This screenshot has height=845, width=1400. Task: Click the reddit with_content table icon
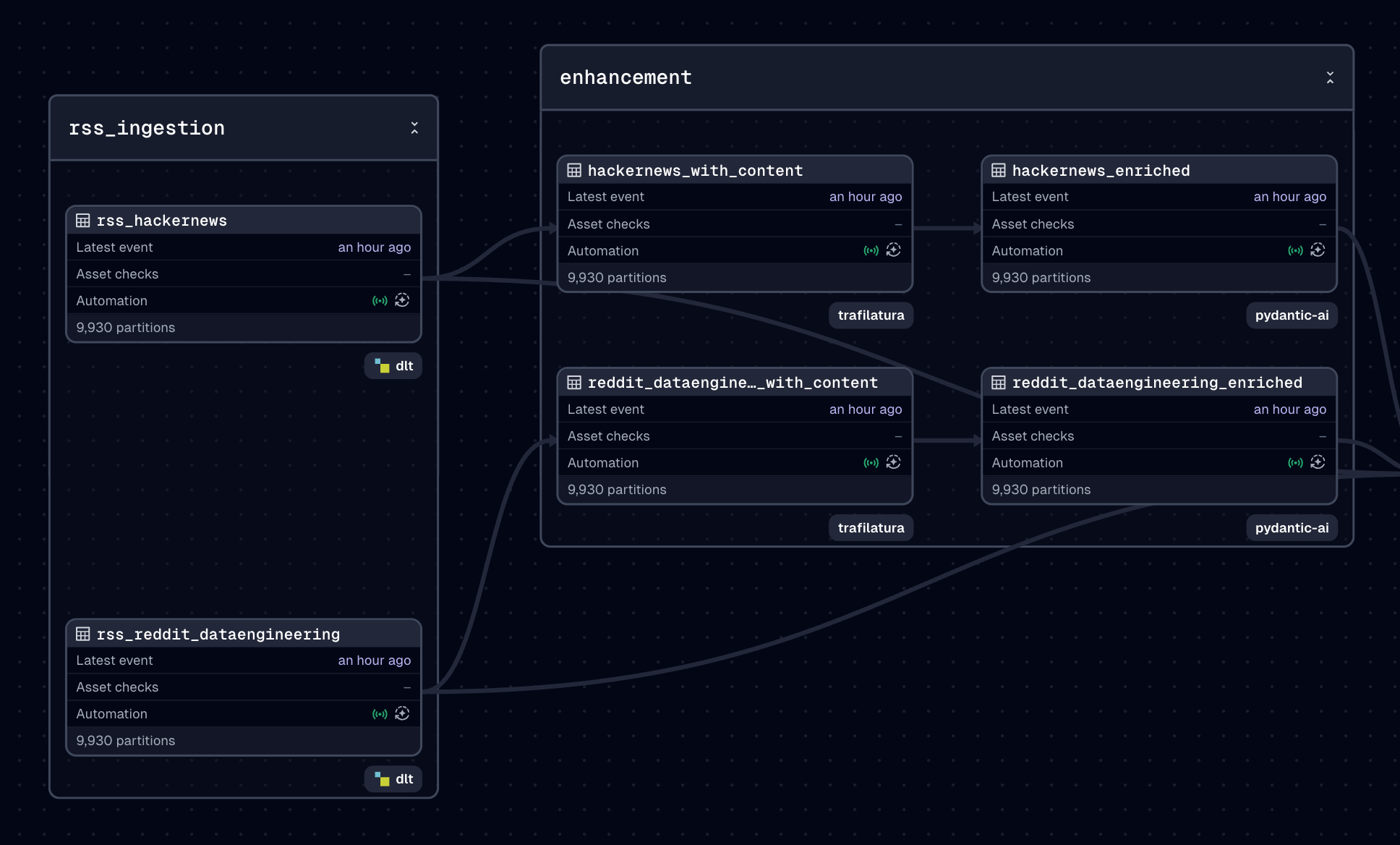pyautogui.click(x=574, y=383)
